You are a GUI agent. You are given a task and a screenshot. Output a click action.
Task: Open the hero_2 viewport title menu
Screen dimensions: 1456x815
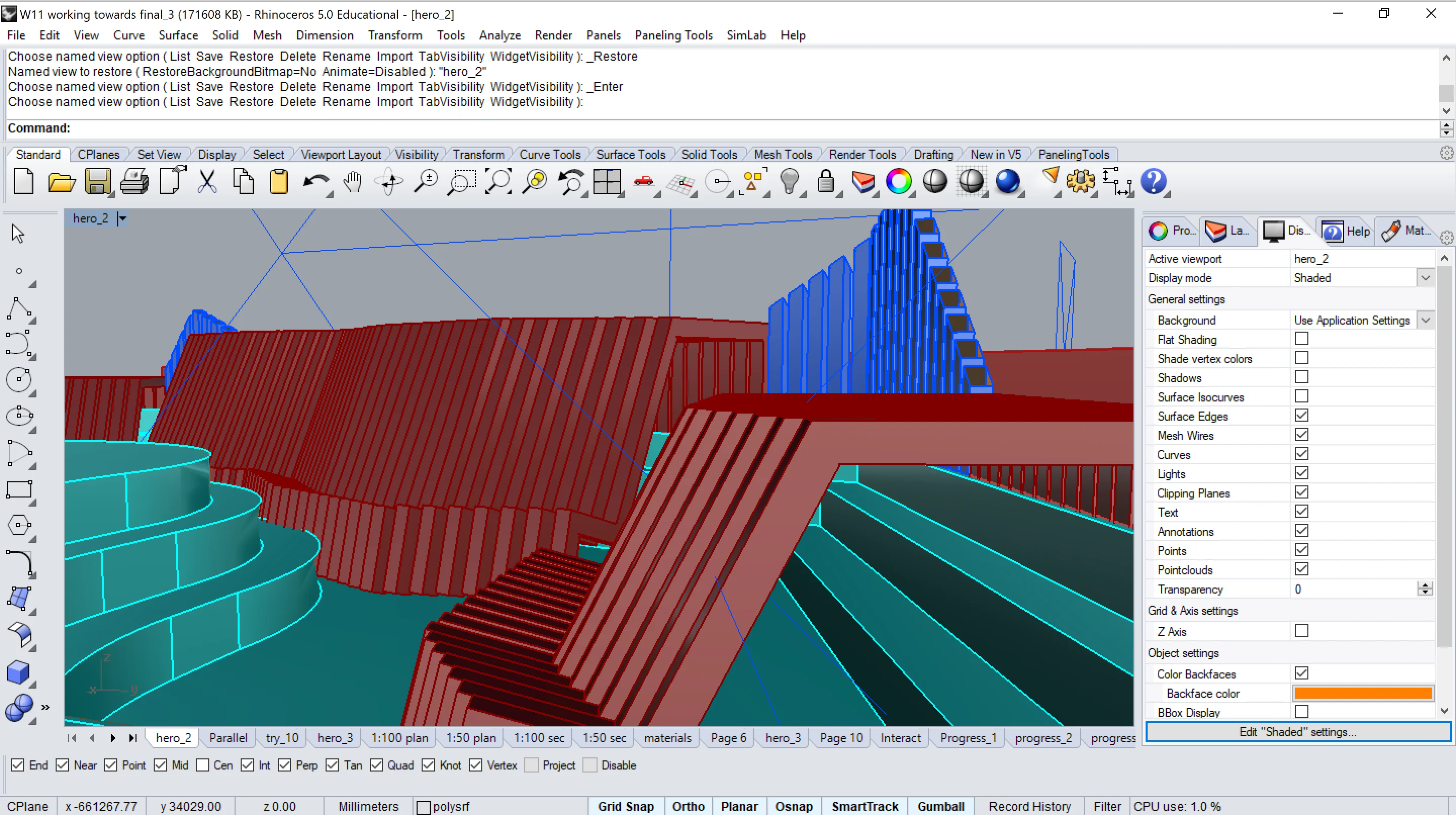coord(122,218)
